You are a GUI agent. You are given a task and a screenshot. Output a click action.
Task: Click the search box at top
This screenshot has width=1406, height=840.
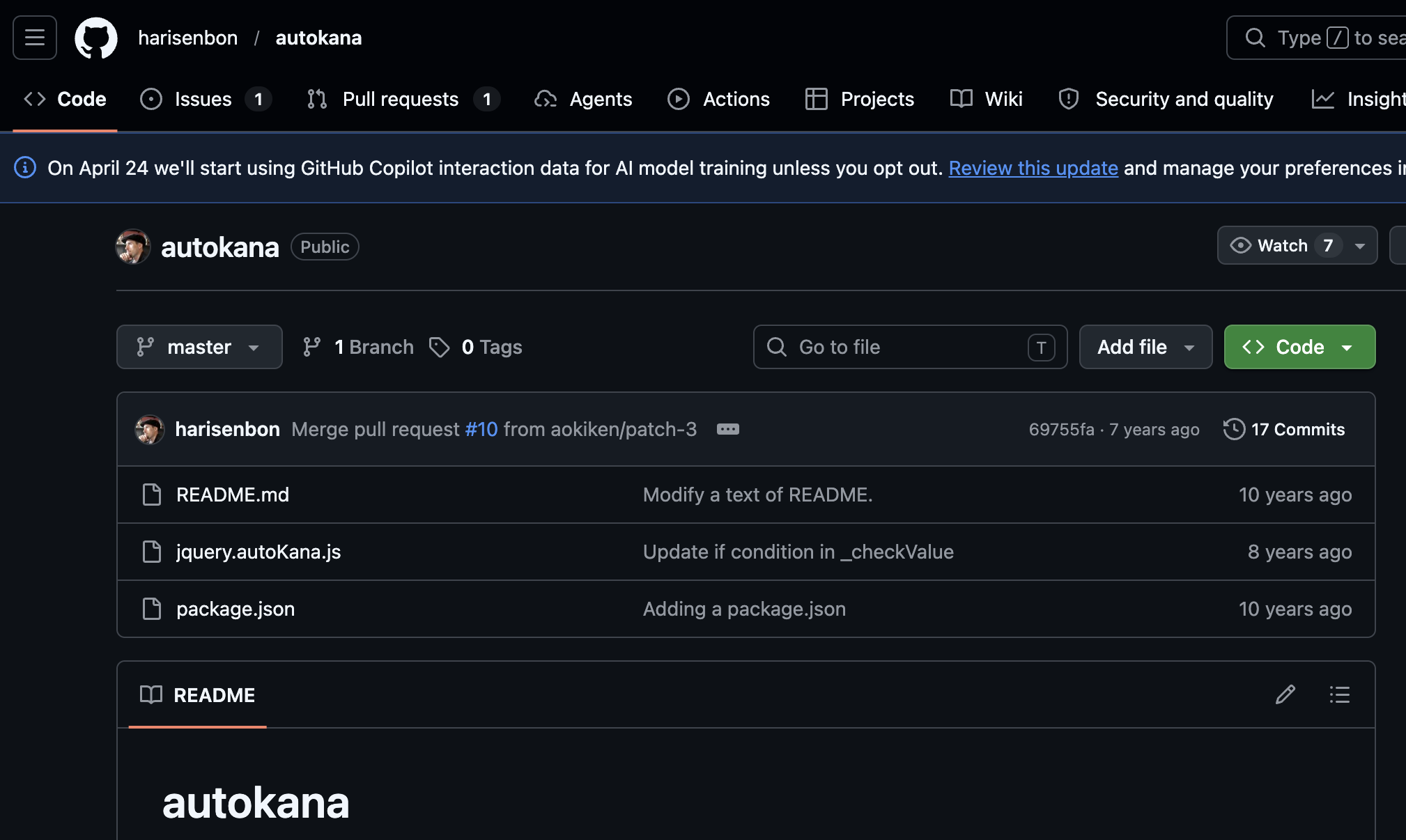tap(1317, 38)
